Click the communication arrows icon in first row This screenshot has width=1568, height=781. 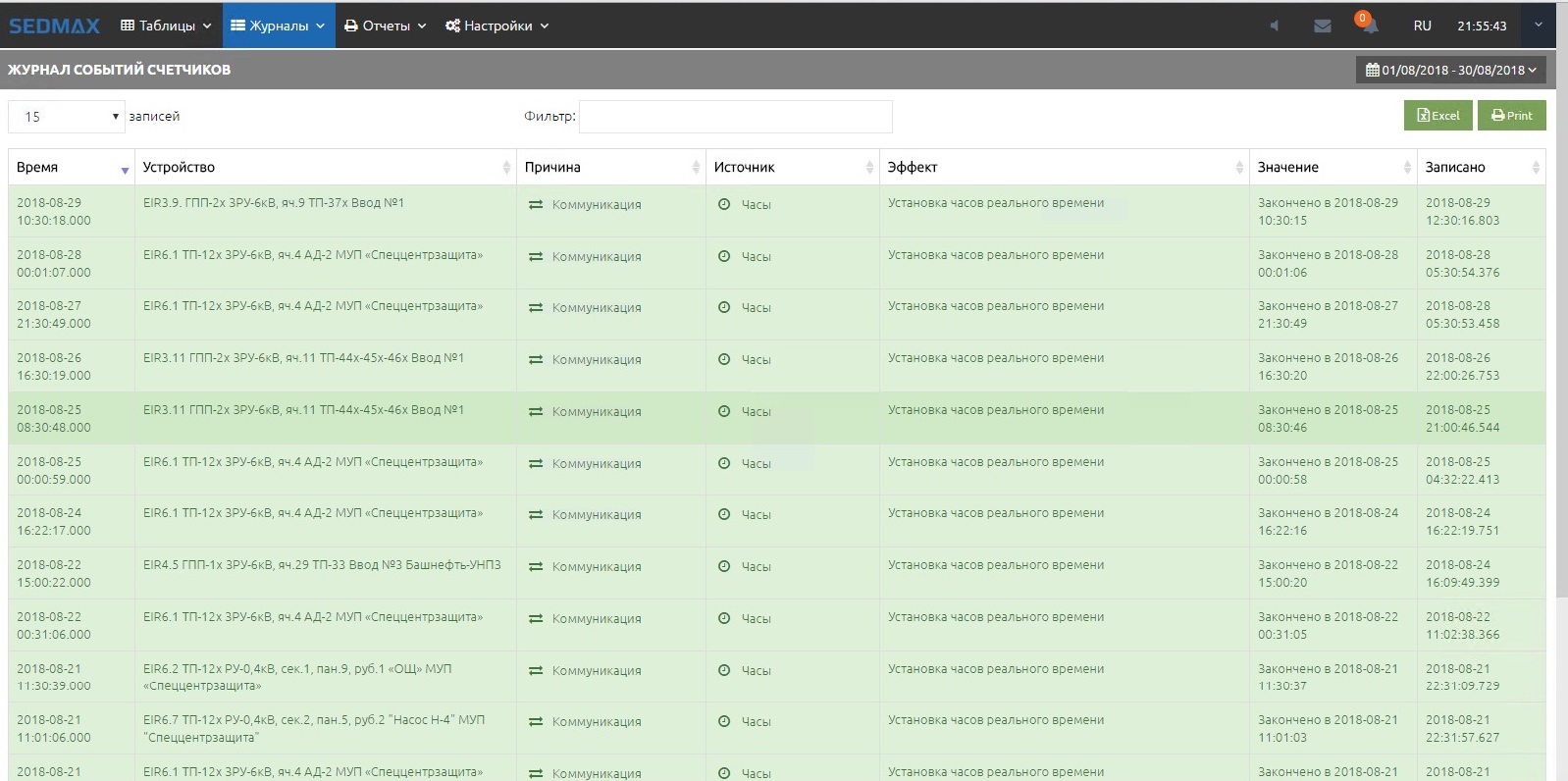[536, 205]
